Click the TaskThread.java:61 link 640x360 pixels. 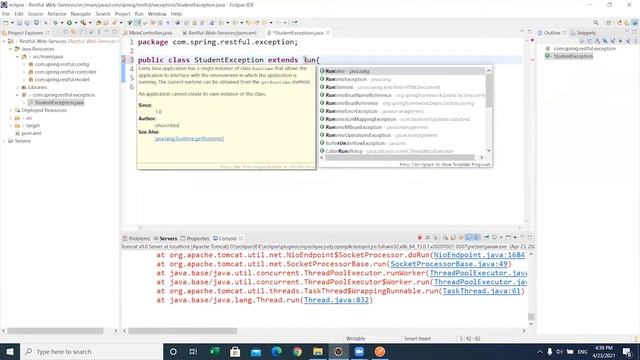click(482, 291)
